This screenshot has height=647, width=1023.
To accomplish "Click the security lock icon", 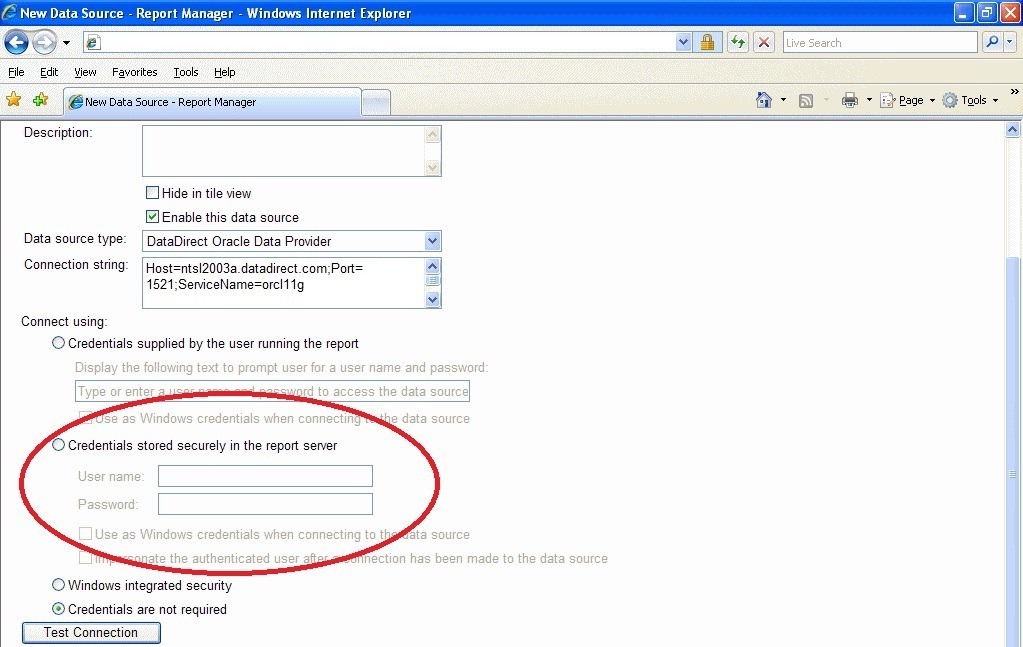I will click(707, 42).
